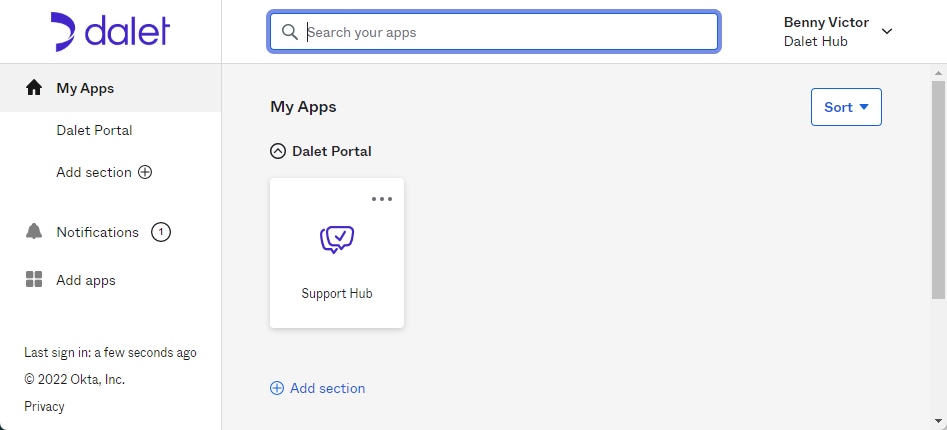
Task: Open Notifications in the sidebar
Action: pos(97,233)
